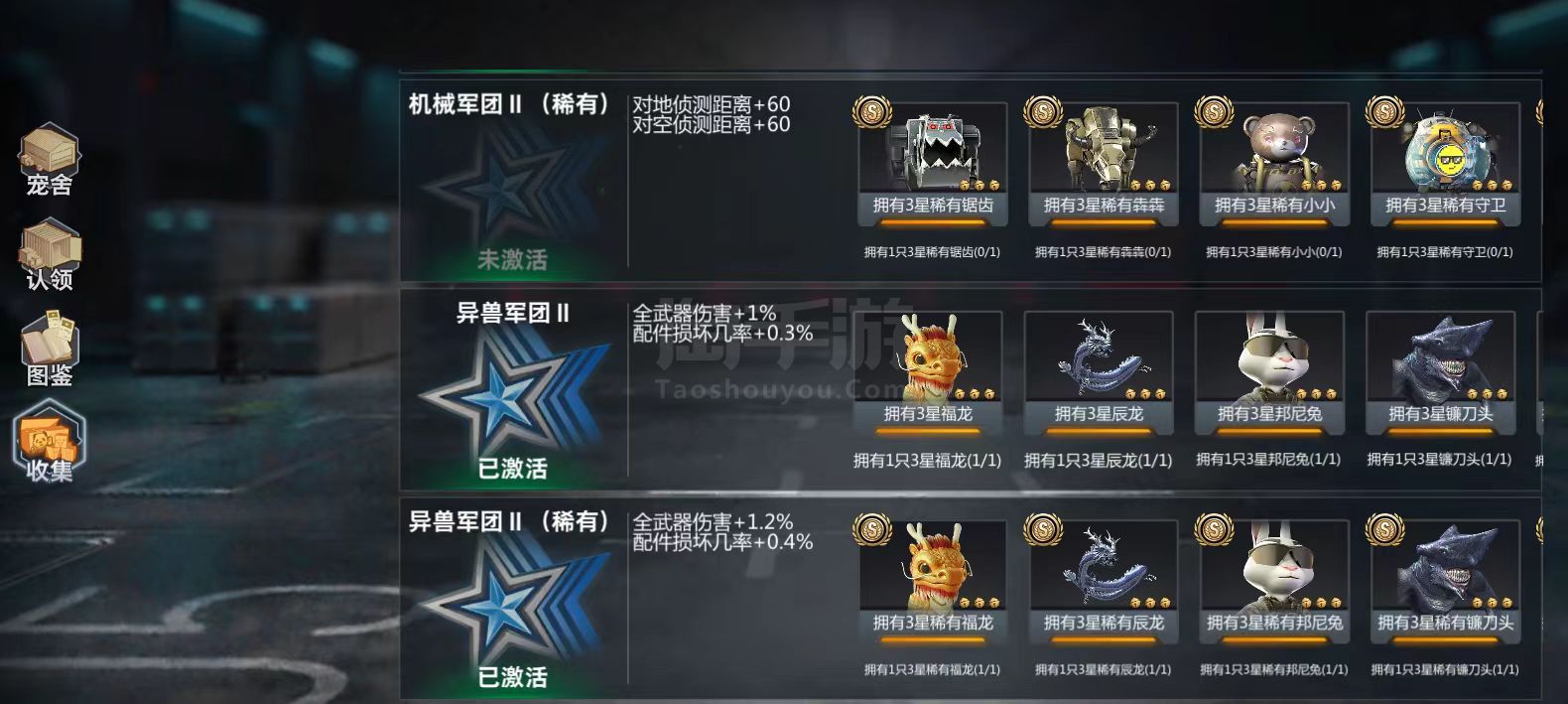1568x704 pixels.
Task: Select the 拥有3星镰刀头 shark card
Action: [1440, 373]
